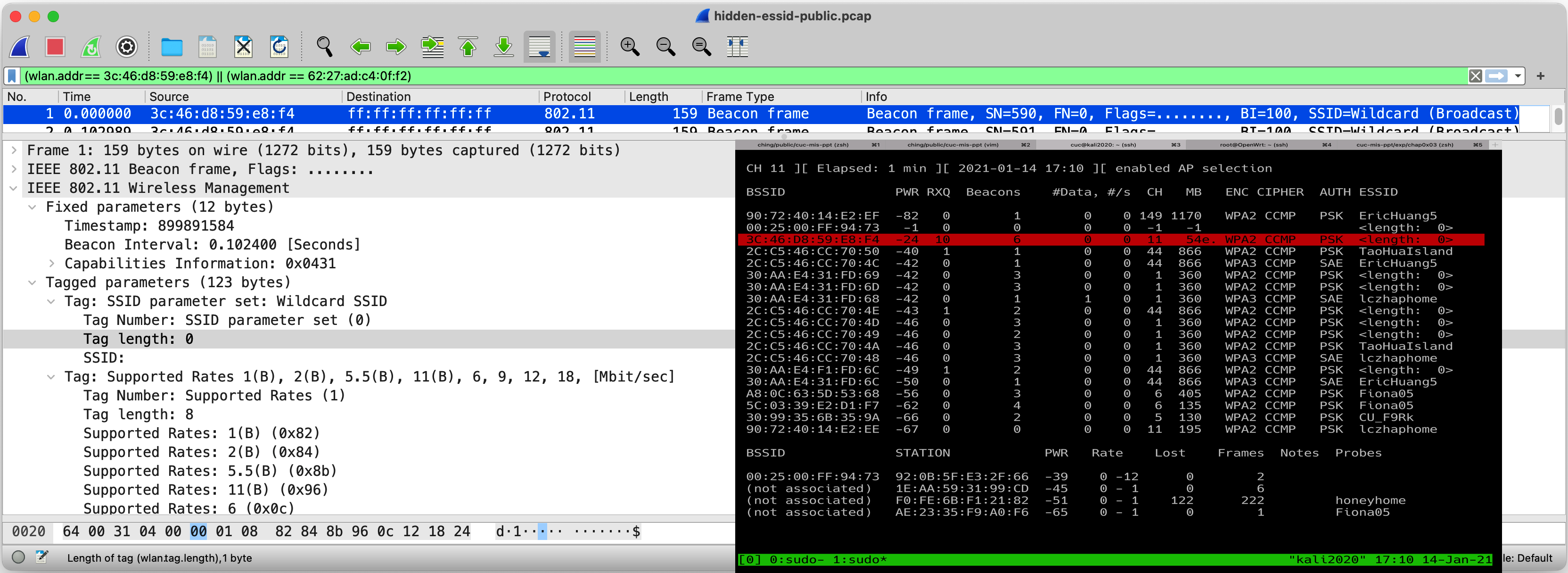Screen dimensions: 1568x573
Task: Click the shark fin start capture icon
Action: tap(19, 47)
